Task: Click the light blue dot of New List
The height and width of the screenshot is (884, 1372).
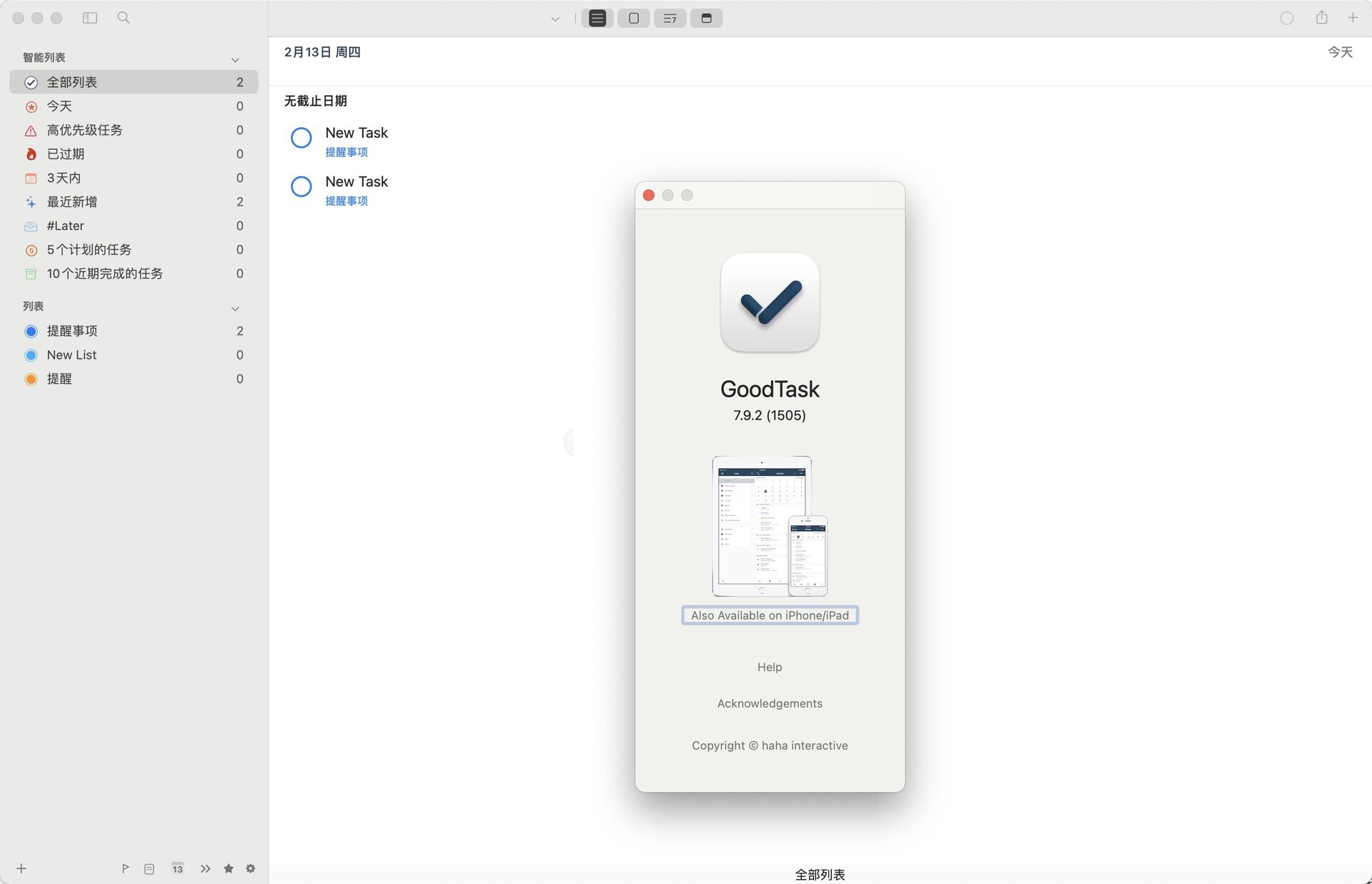Action: pos(31,355)
